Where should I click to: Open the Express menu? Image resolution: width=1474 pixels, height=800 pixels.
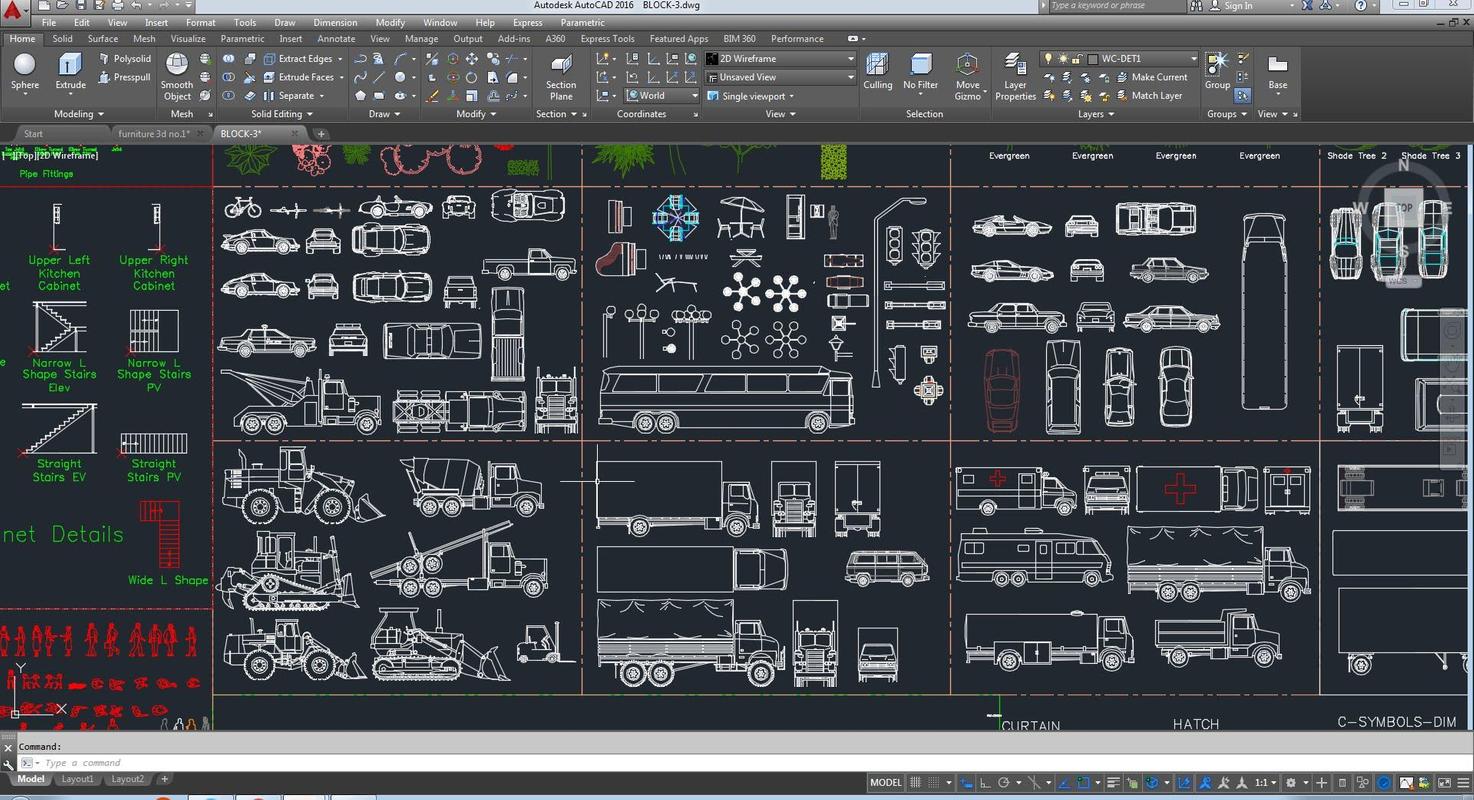[528, 22]
